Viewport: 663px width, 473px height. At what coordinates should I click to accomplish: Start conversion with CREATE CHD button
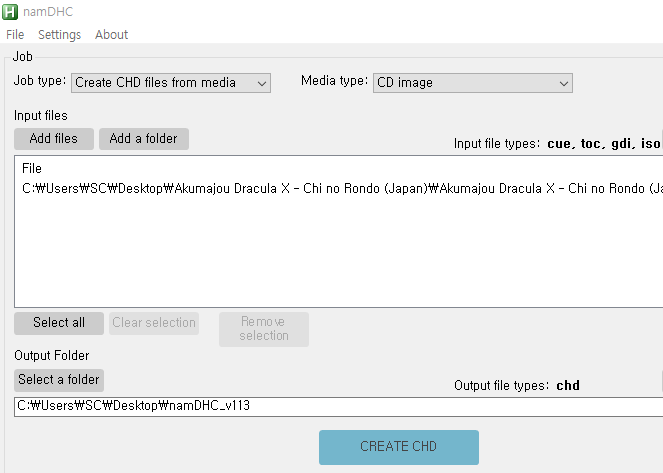[398, 447]
